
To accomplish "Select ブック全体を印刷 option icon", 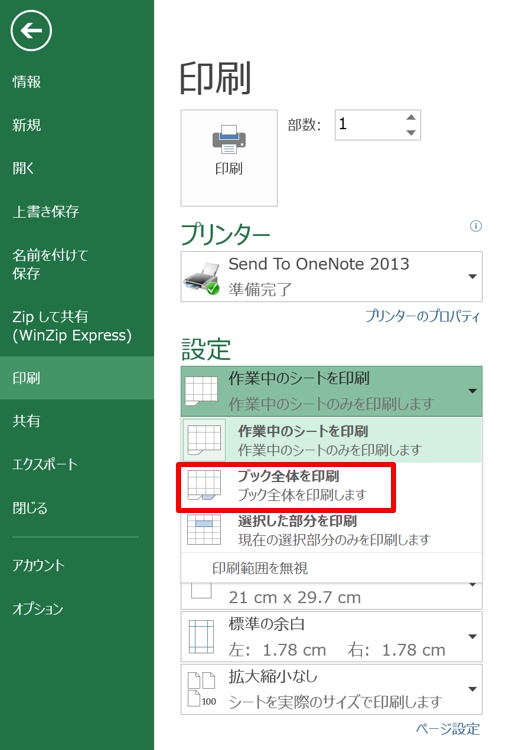I will click(204, 485).
